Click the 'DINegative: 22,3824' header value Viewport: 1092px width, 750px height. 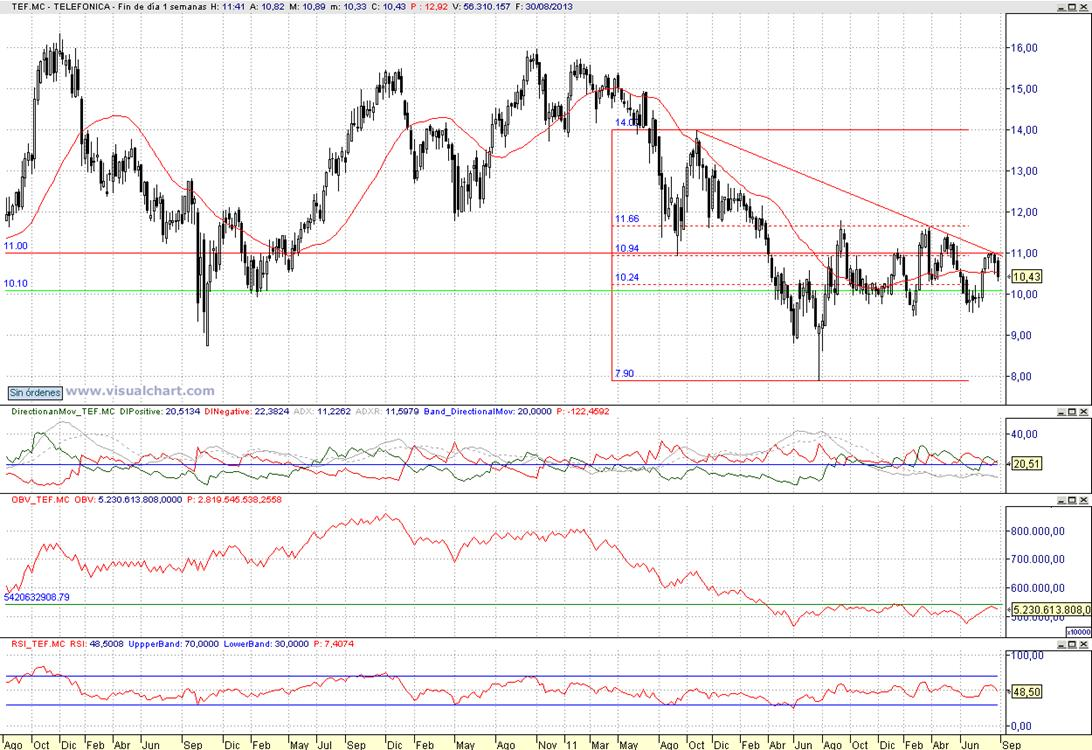[x=246, y=412]
